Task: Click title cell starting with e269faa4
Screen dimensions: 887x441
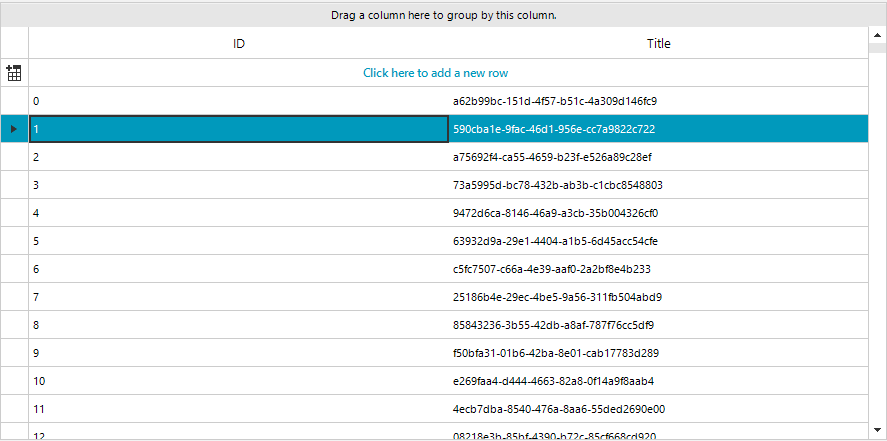Action: (x=553, y=381)
